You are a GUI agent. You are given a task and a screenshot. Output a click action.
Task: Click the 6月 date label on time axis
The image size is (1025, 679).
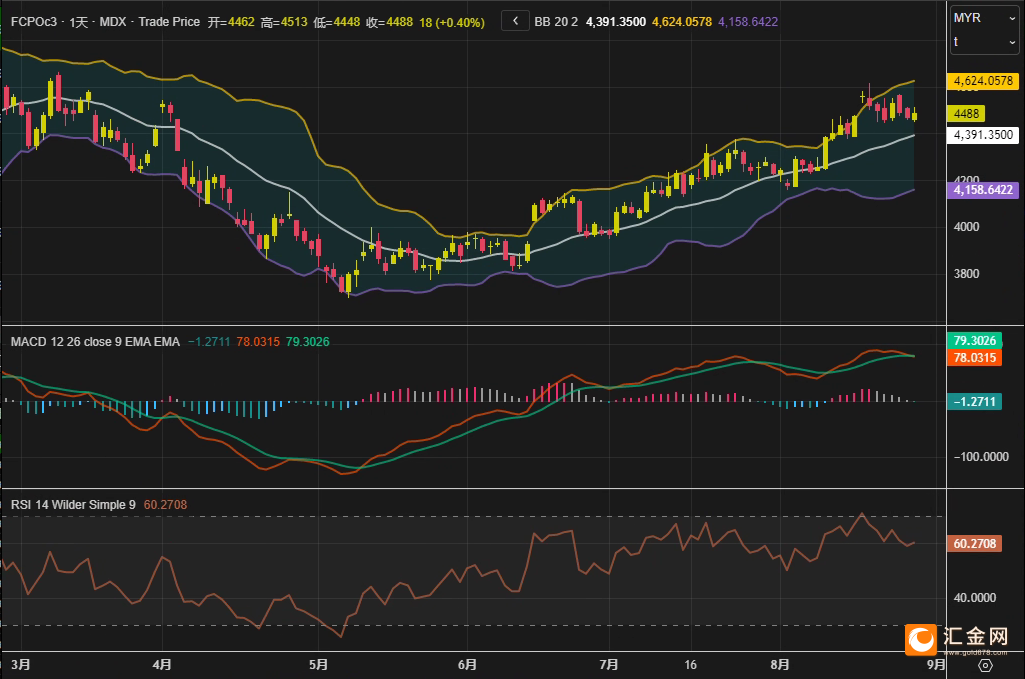coord(467,665)
